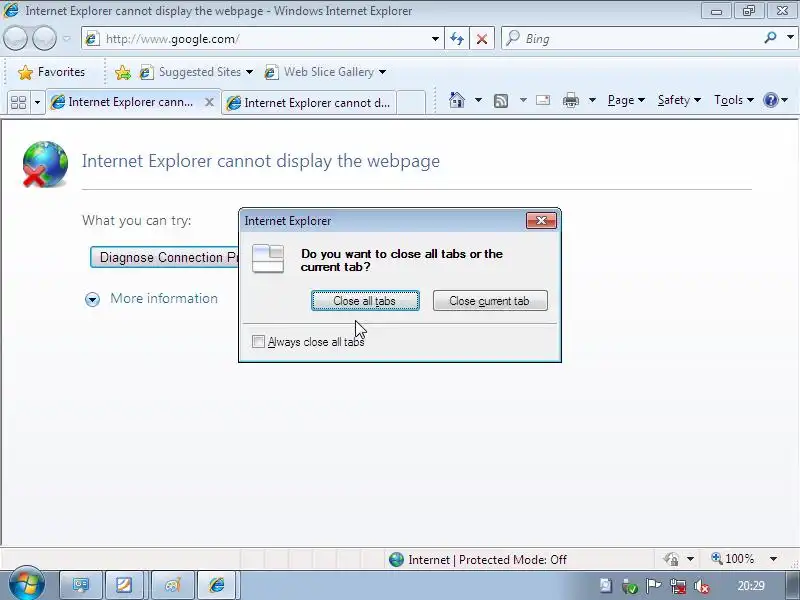This screenshot has width=800, height=600.
Task: Expand the More information arrow
Action: click(x=92, y=299)
